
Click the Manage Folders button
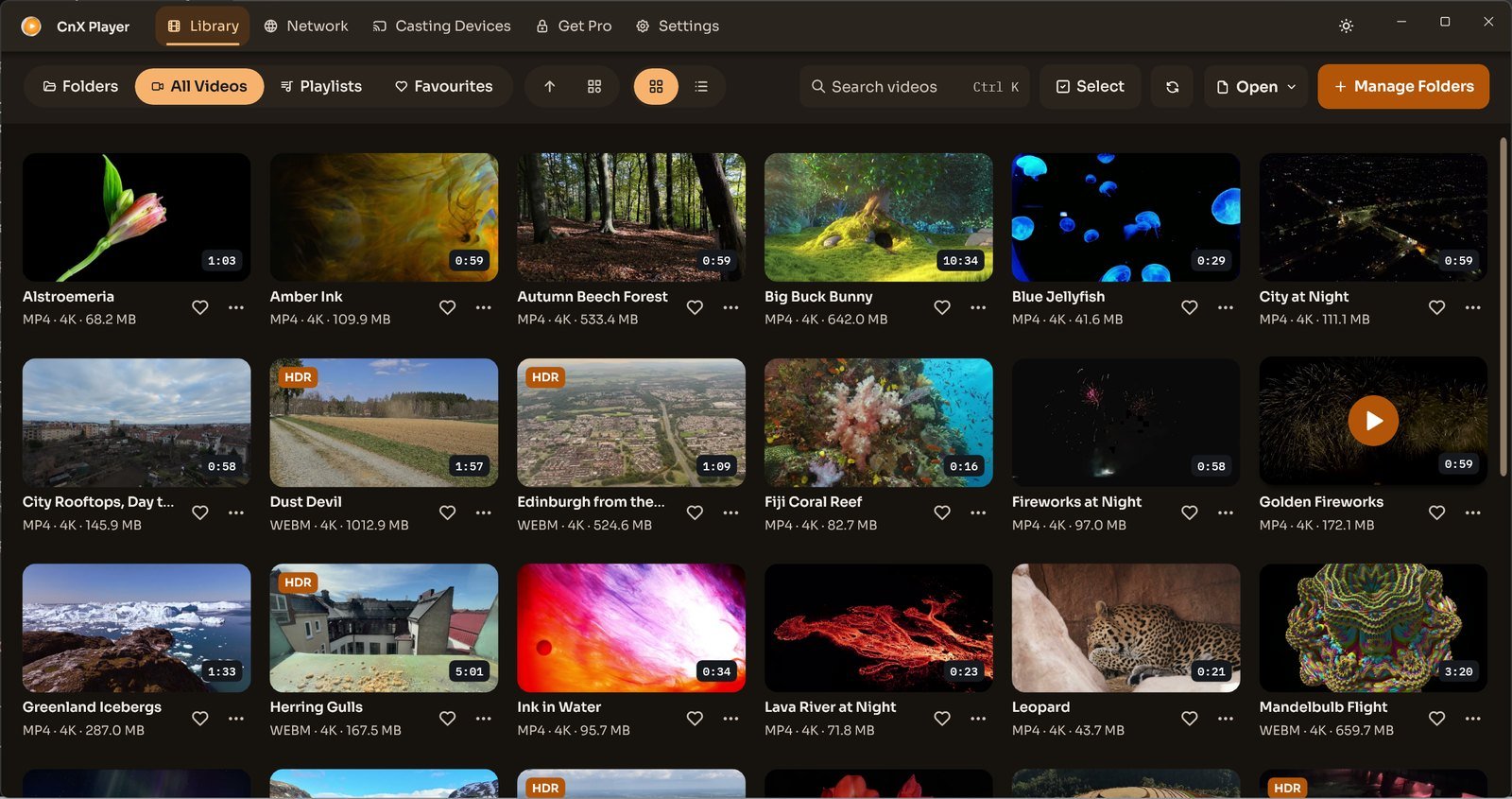1403,86
